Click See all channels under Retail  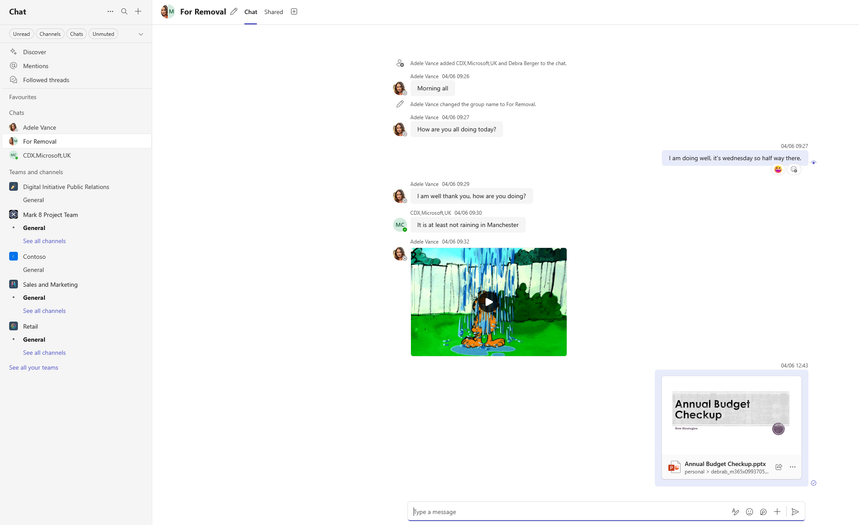click(44, 353)
